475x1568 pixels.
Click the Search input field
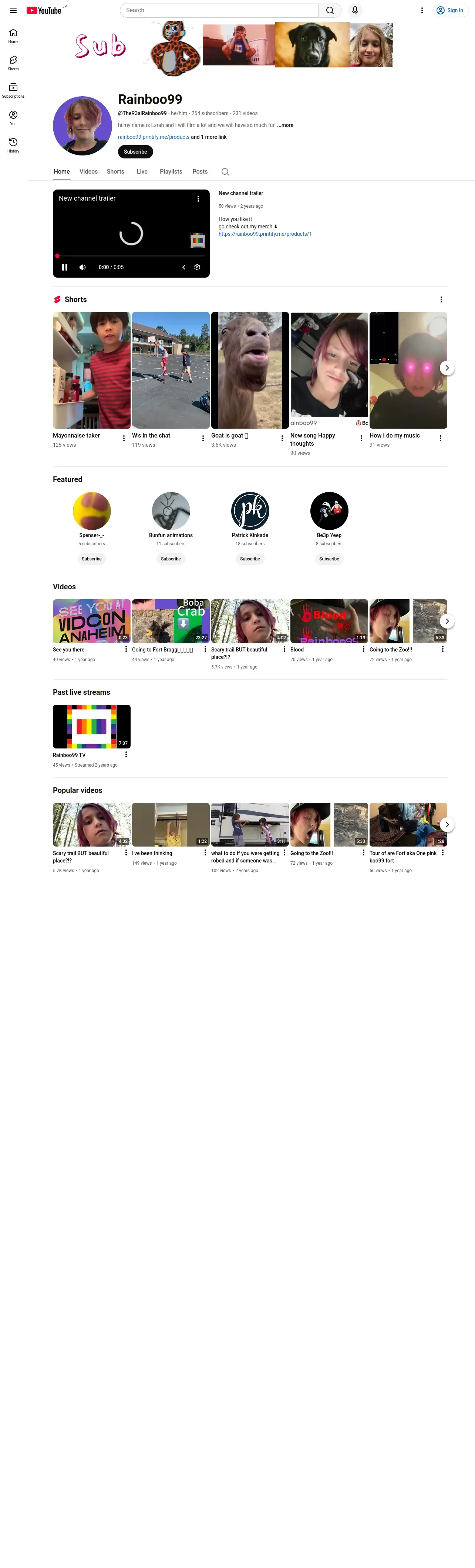pos(219,10)
